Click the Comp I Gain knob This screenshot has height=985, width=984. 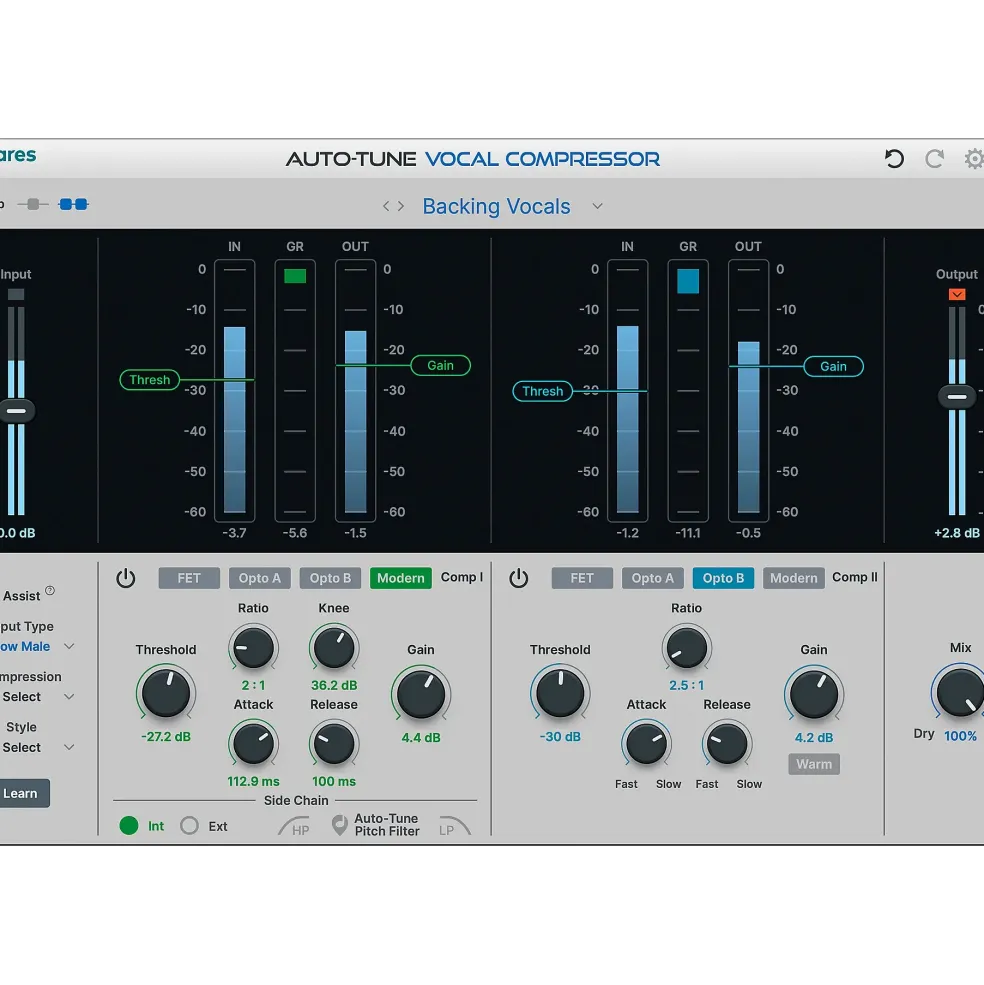tap(420, 694)
